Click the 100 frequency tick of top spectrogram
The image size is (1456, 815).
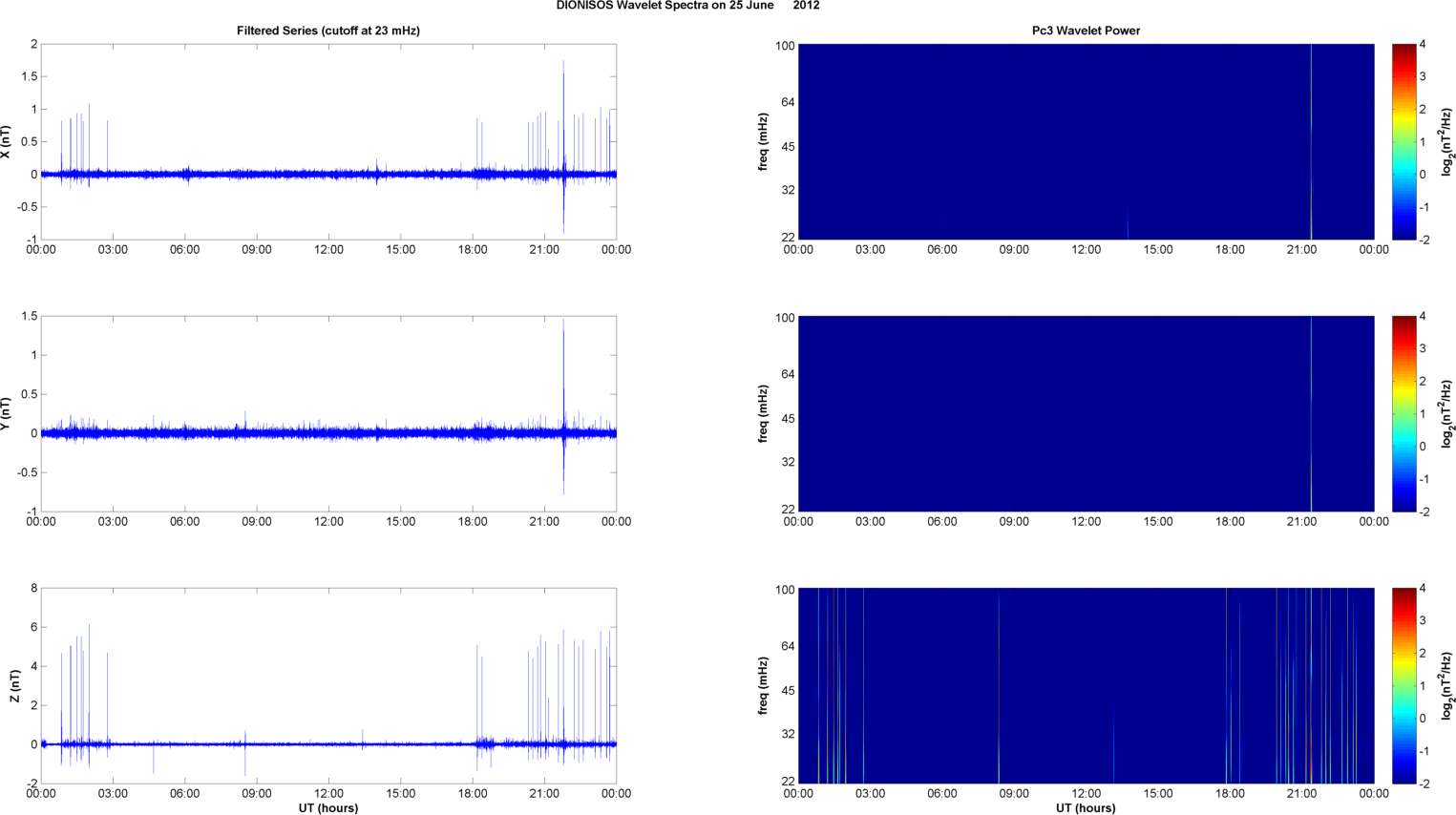(x=785, y=46)
